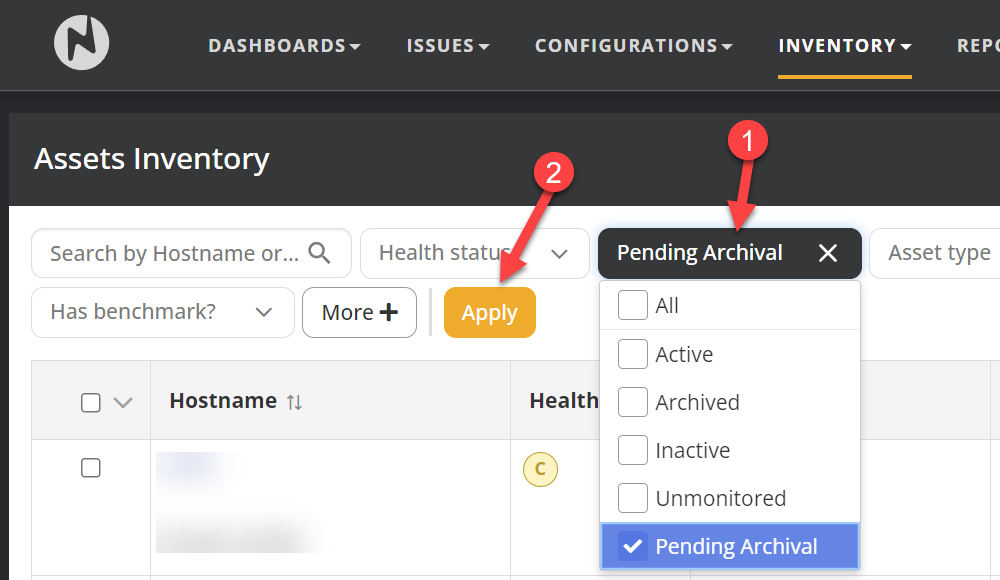This screenshot has height=580, width=1000.
Task: Click the round N logo icon
Action: pyautogui.click(x=81, y=44)
